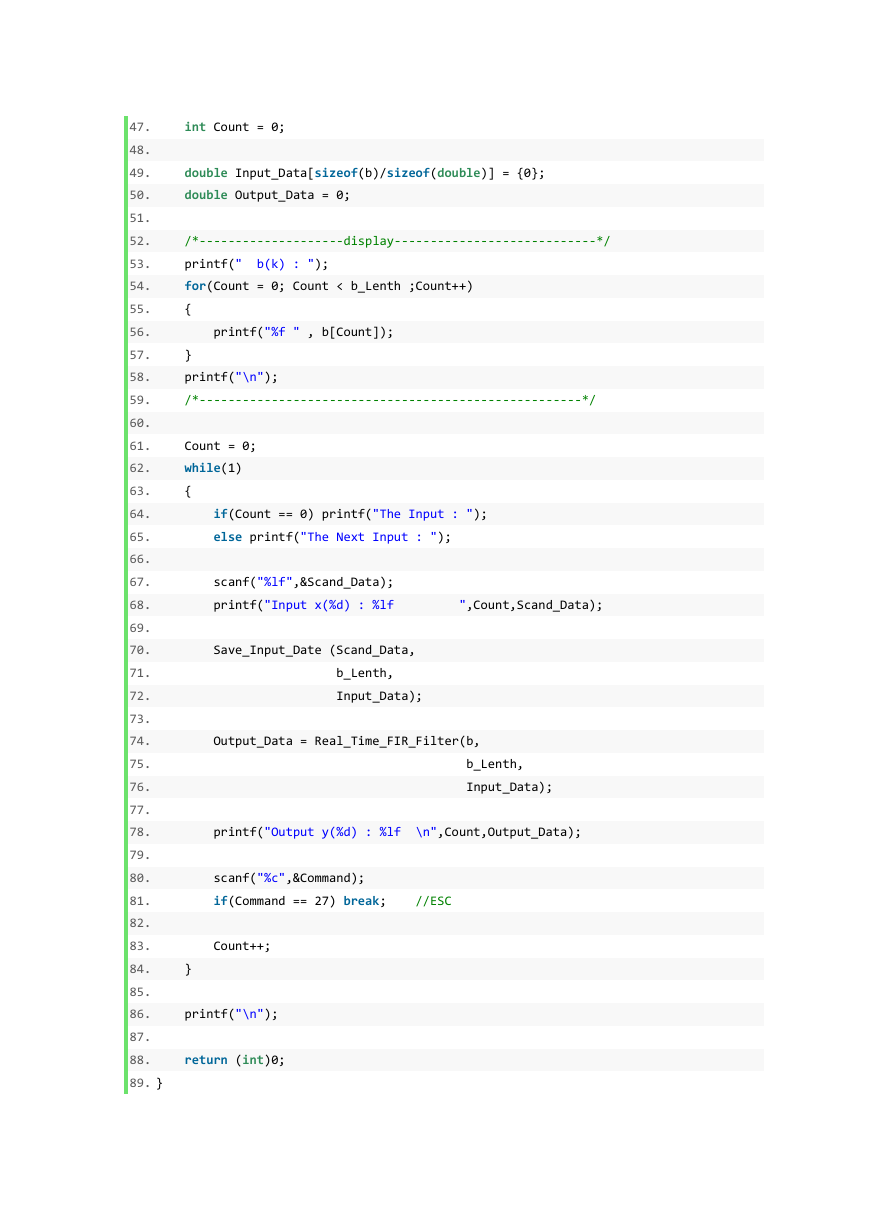Click the line number '64.'
The image size is (869, 1228).
tap(140, 514)
